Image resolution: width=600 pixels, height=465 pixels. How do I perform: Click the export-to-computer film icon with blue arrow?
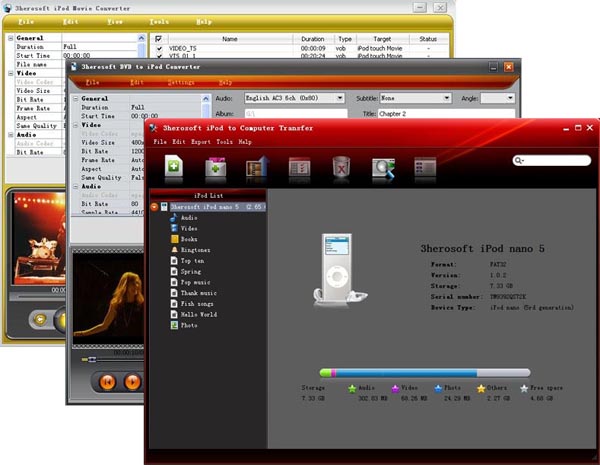pos(258,166)
